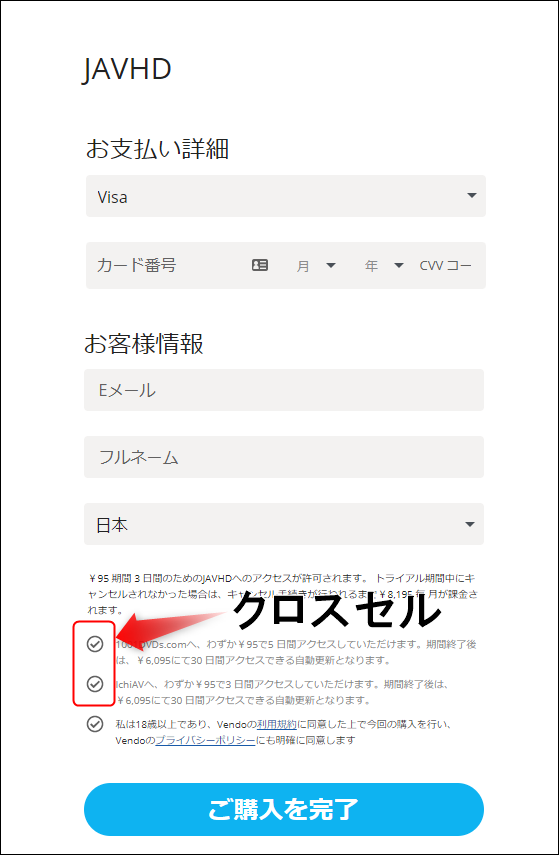
Task: Open the プライバシーポリシー link
Action: [x=206, y=740]
